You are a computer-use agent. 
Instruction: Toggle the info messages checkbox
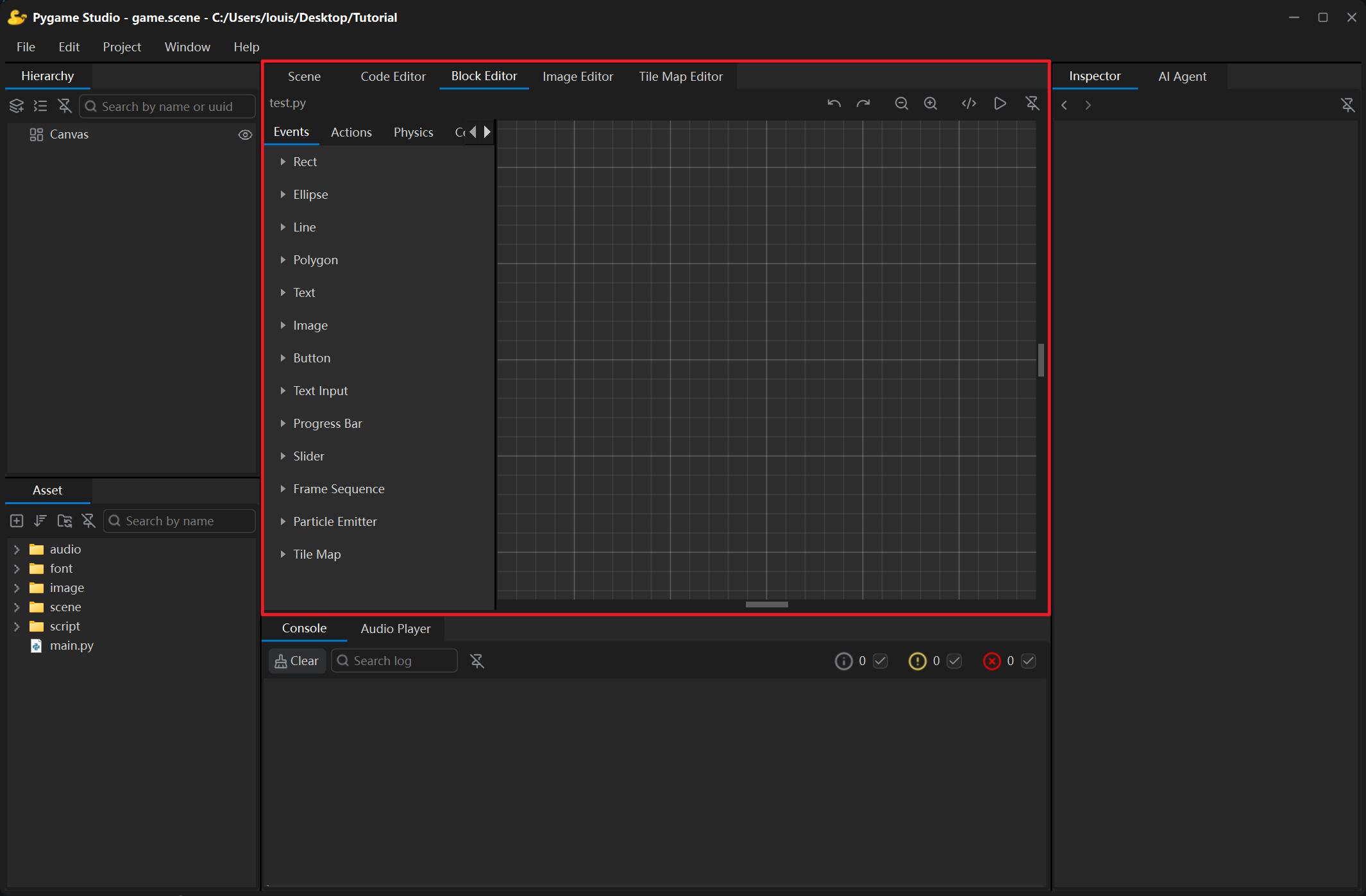click(881, 661)
